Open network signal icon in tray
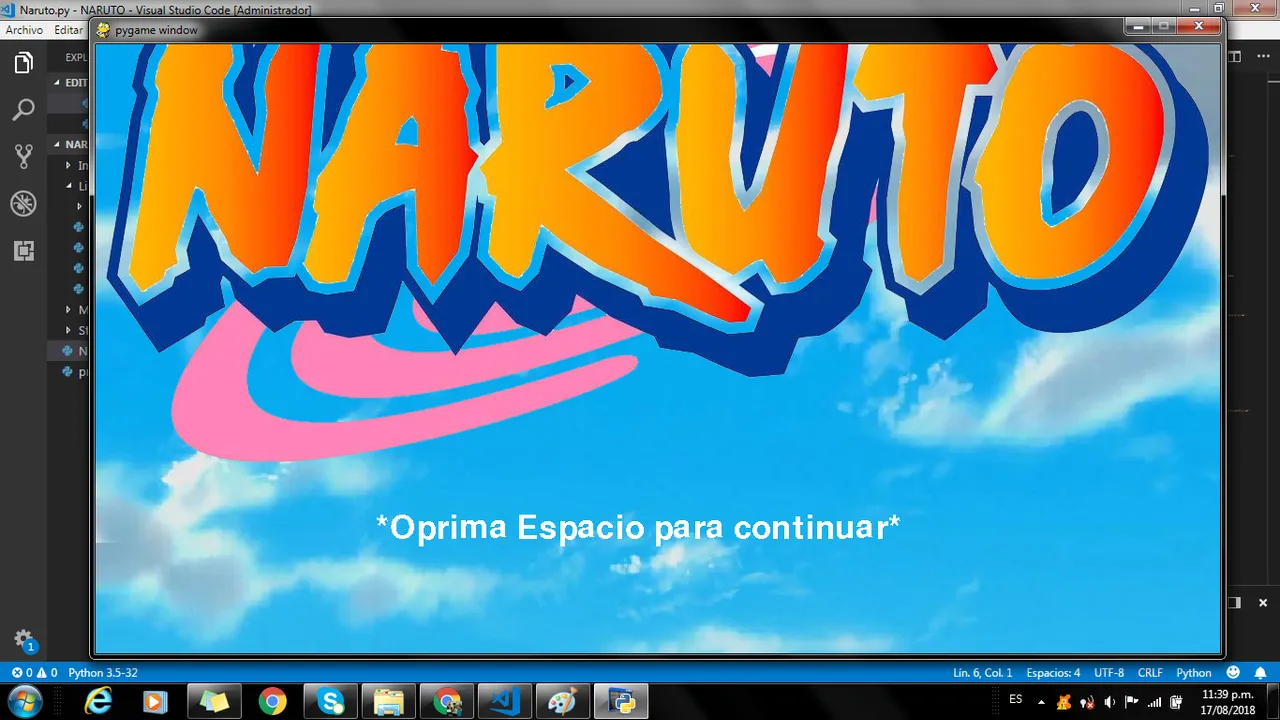Image resolution: width=1280 pixels, height=720 pixels. pos(1155,702)
